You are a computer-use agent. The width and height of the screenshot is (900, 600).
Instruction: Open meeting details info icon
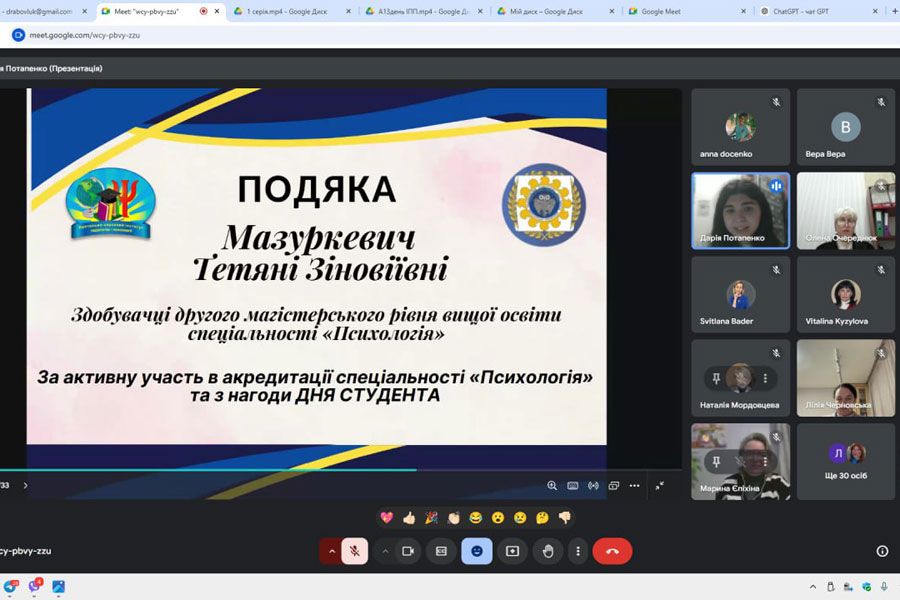[882, 551]
